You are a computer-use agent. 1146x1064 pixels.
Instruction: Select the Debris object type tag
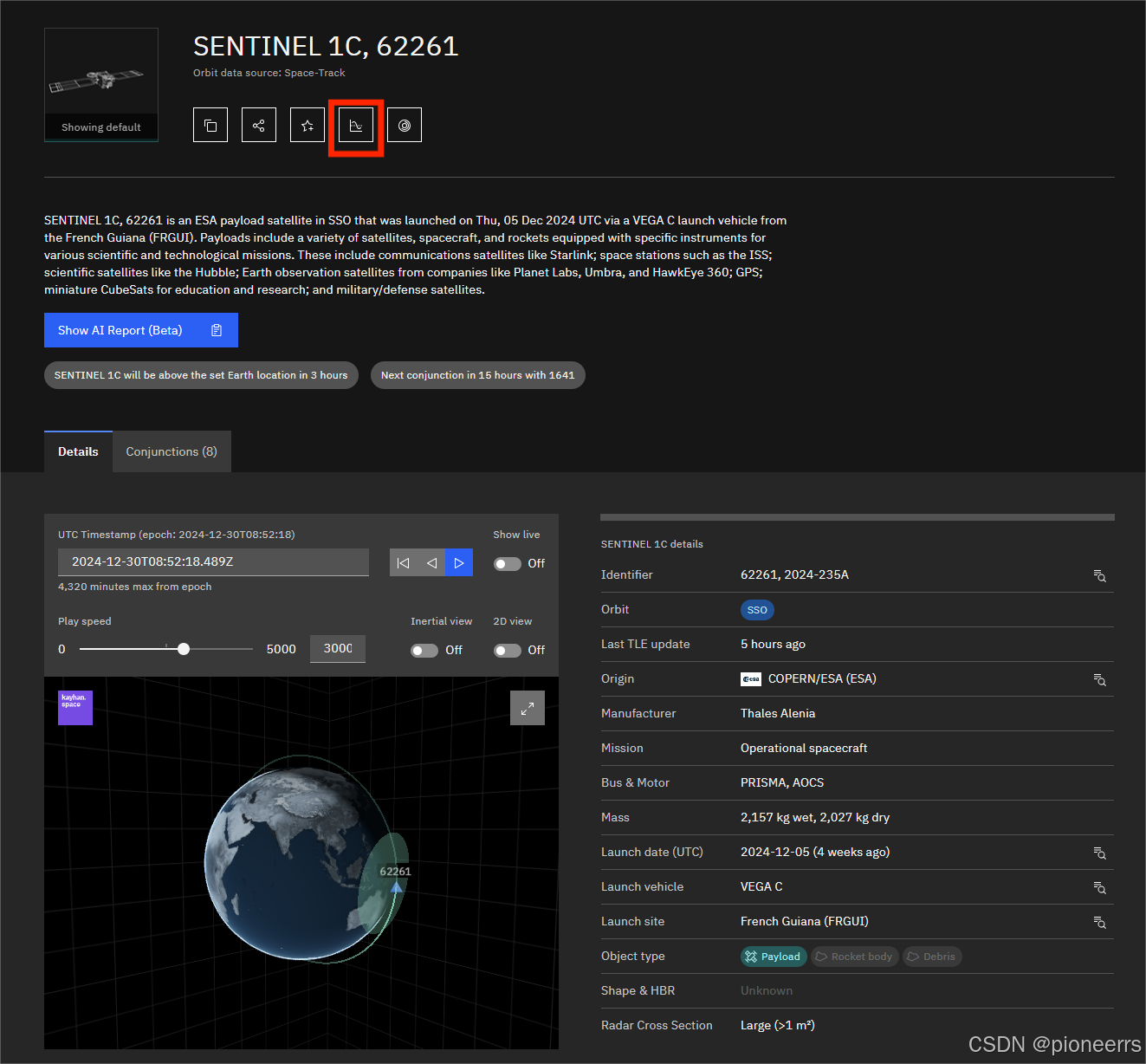pos(932,957)
